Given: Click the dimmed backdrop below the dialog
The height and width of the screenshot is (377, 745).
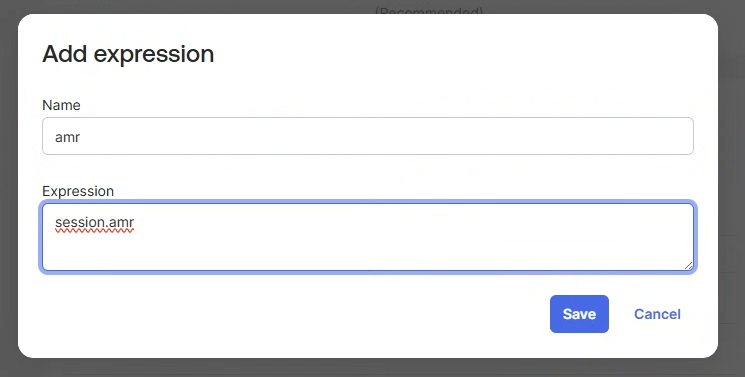Looking at the screenshot, I should tap(368, 368).
